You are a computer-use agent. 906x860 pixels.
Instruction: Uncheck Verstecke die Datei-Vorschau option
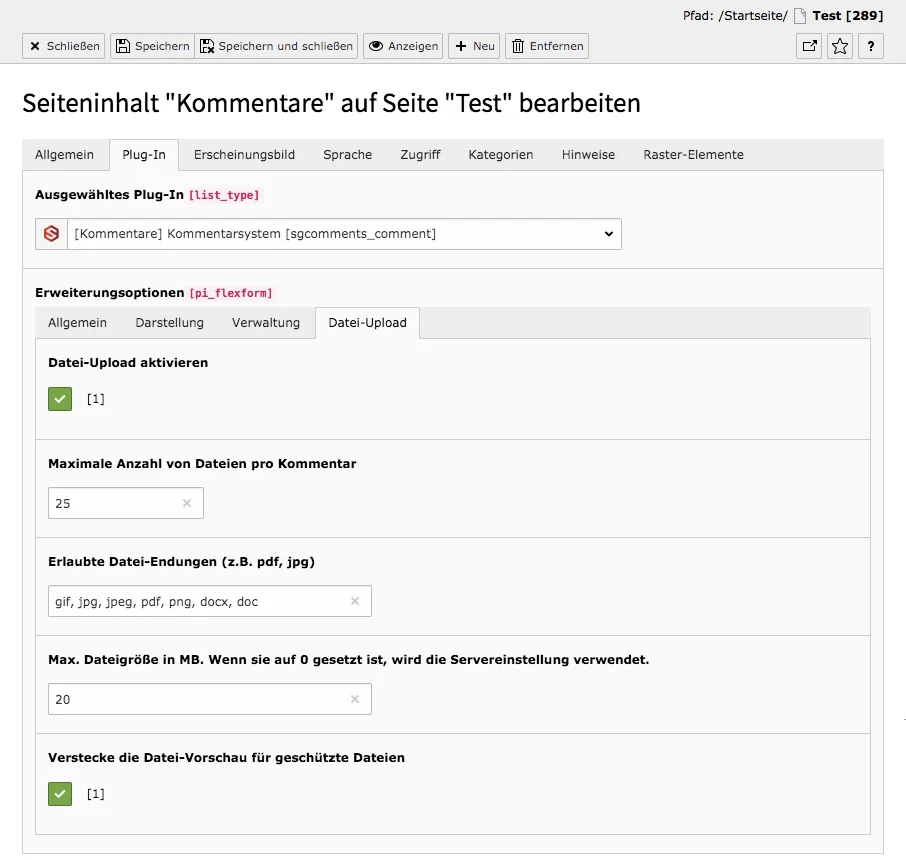[59, 793]
